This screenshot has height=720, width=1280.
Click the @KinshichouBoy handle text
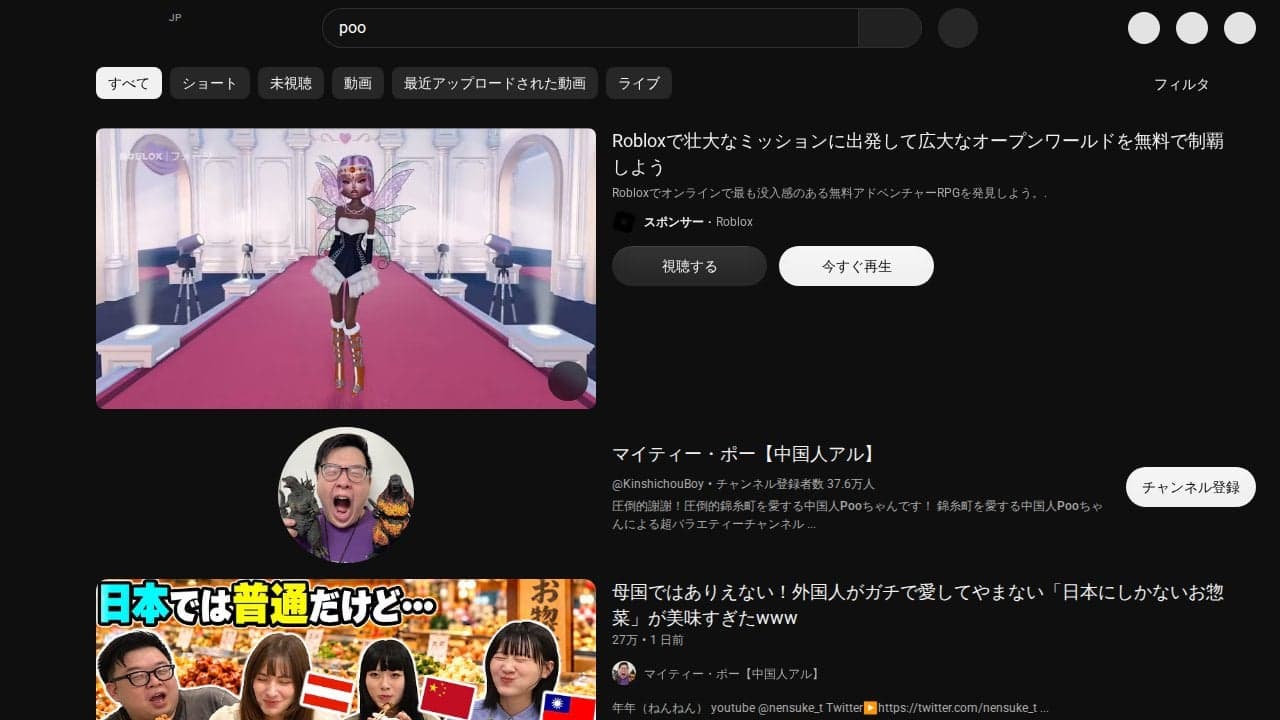pyautogui.click(x=658, y=484)
